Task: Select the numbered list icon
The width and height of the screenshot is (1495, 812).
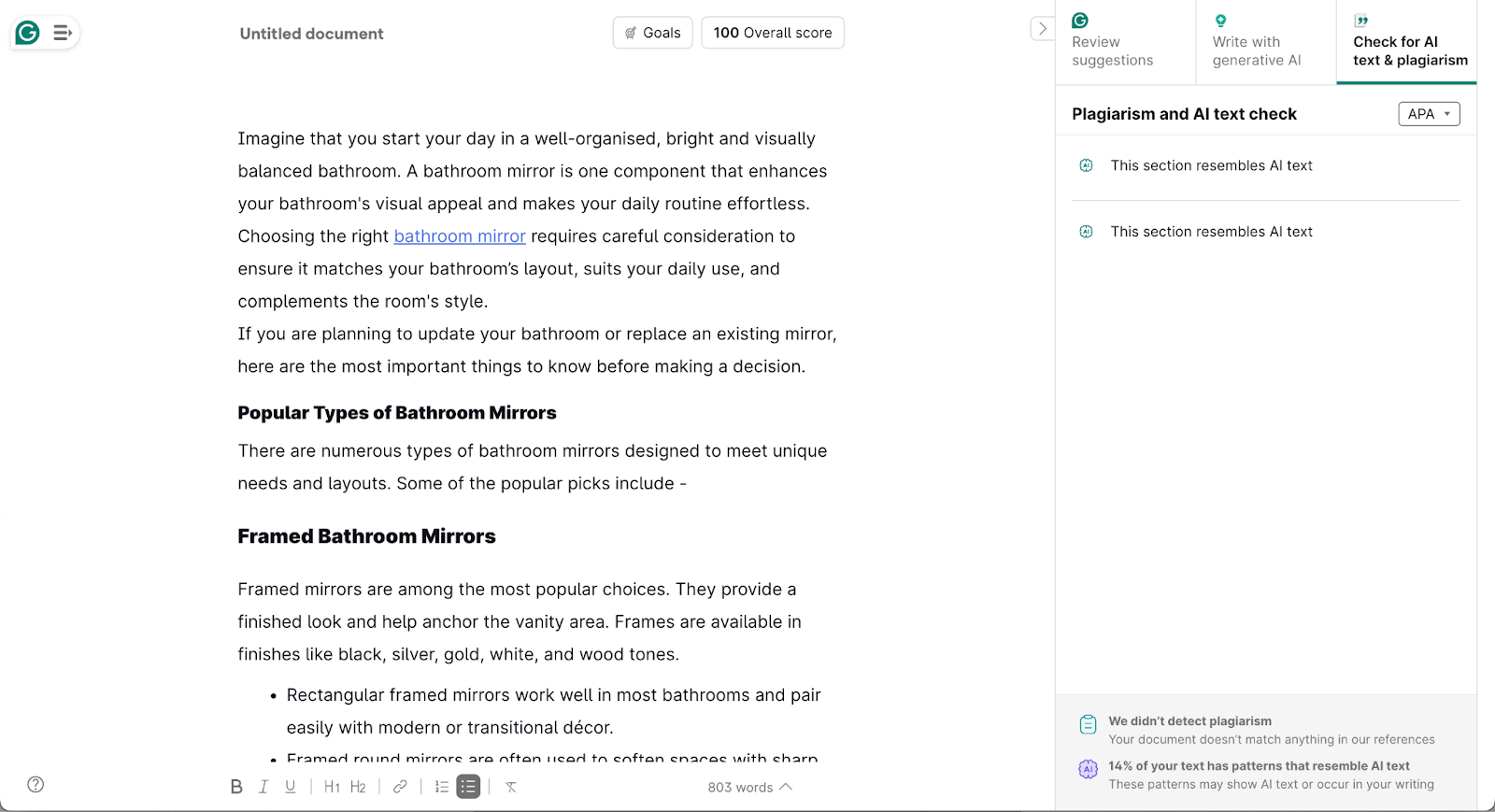Action: 442,787
